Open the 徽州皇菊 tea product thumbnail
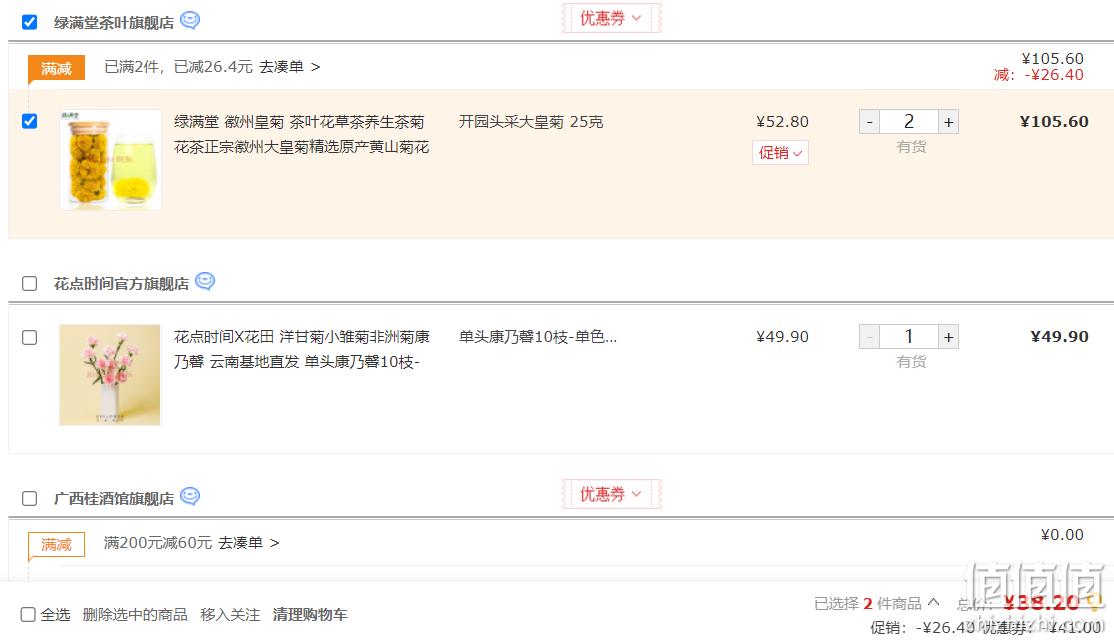 (x=110, y=160)
